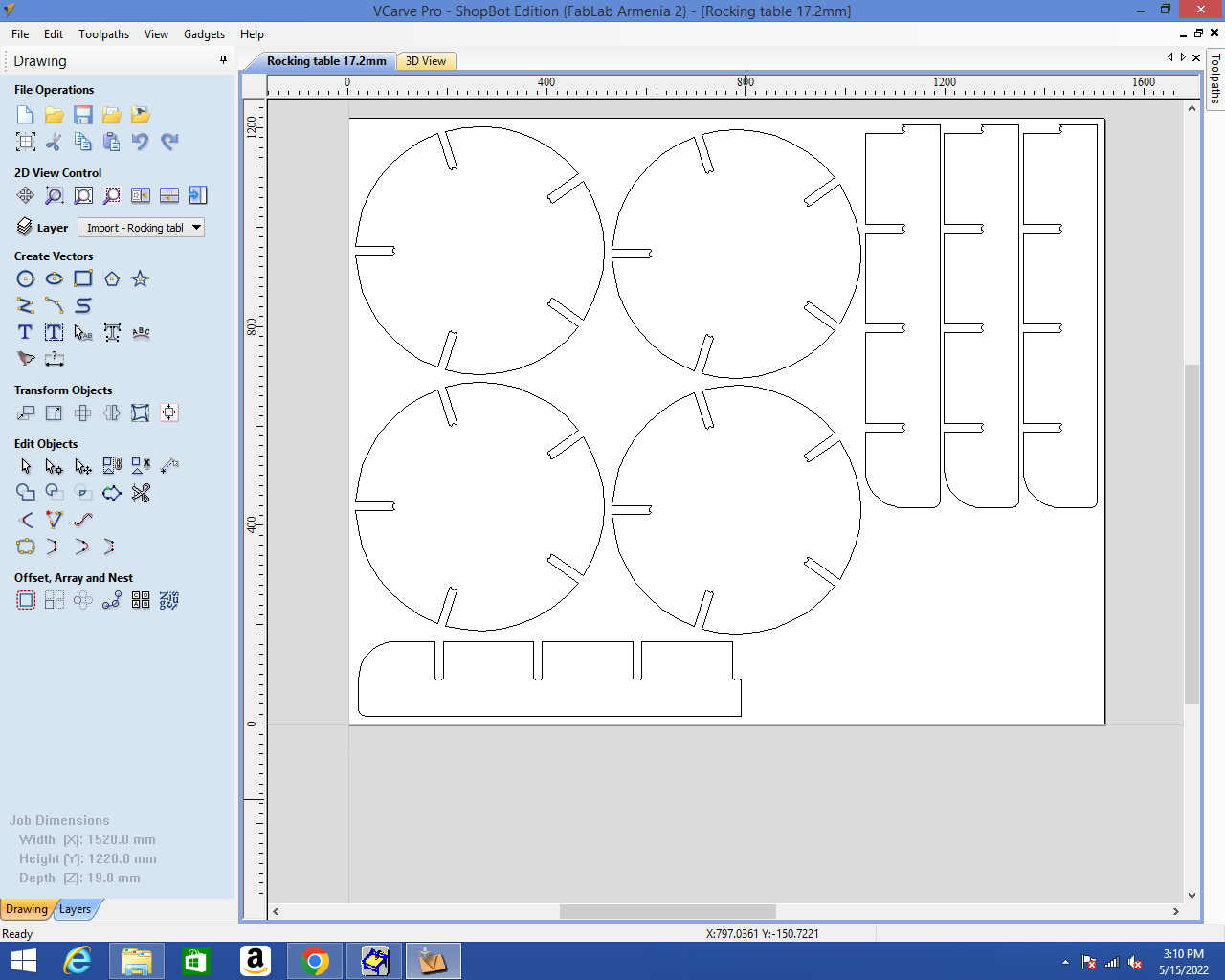Viewport: 1225px width, 980px height.
Task: Weld selected vectors together
Action: point(26,493)
